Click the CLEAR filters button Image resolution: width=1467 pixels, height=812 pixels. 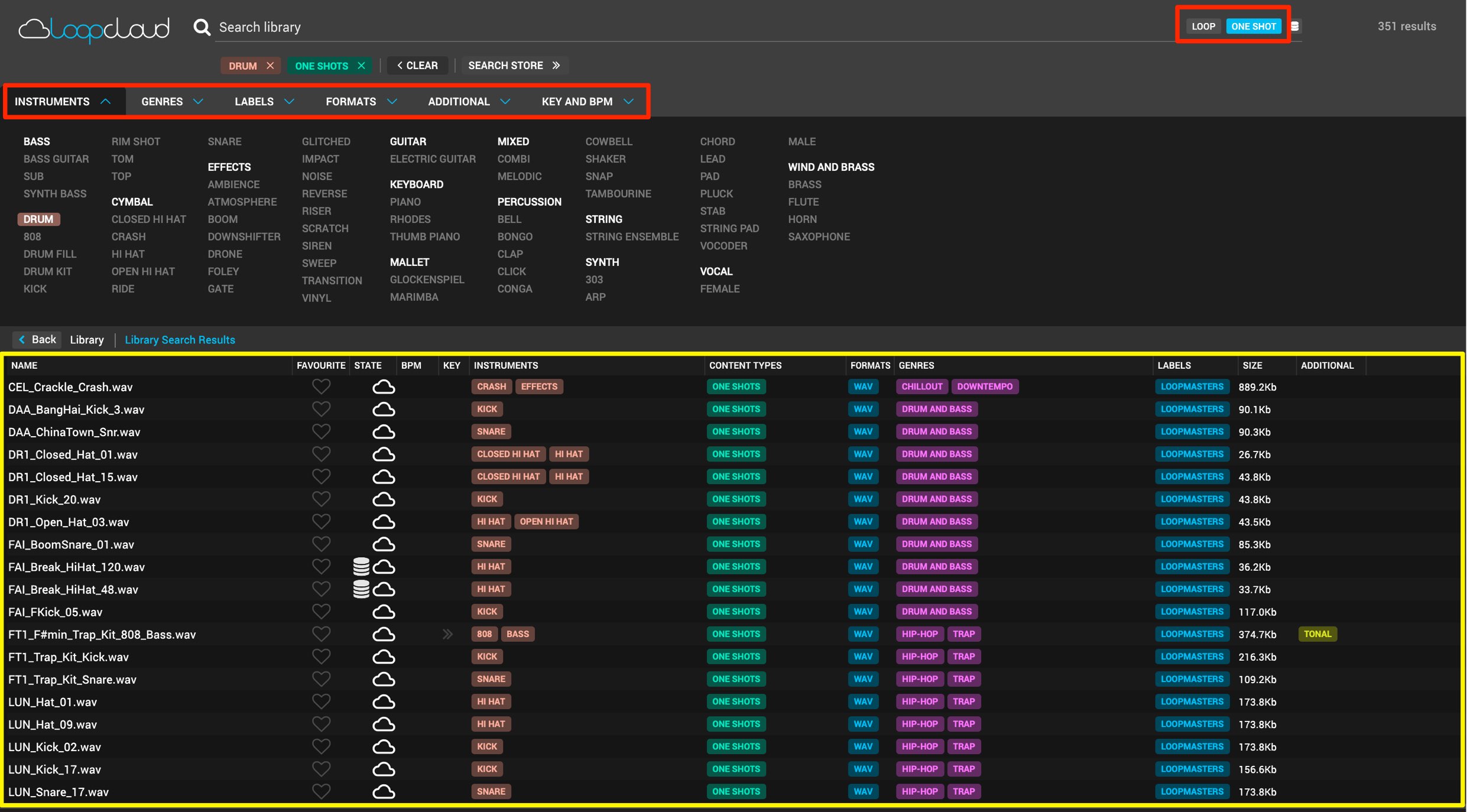417,66
